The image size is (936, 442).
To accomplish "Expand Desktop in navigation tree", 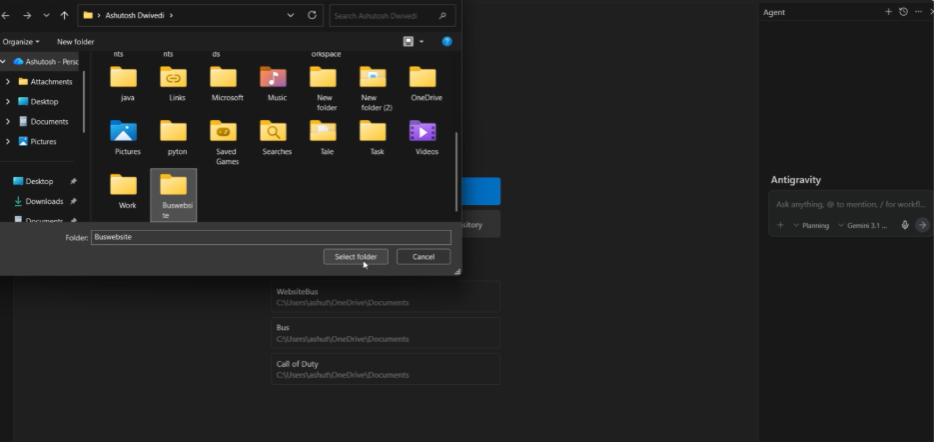I will 8,102.
